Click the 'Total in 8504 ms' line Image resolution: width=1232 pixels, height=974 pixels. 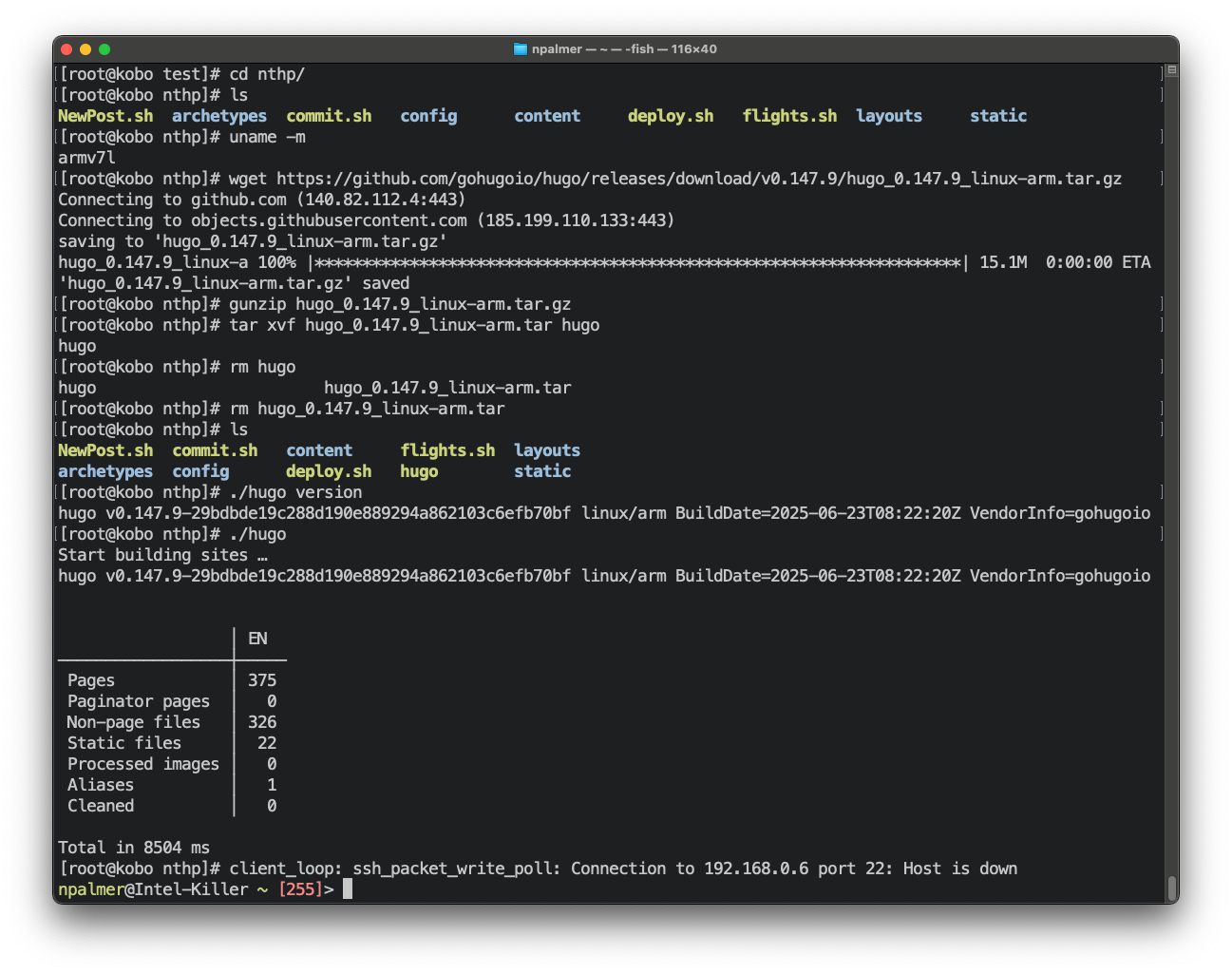pos(134,848)
